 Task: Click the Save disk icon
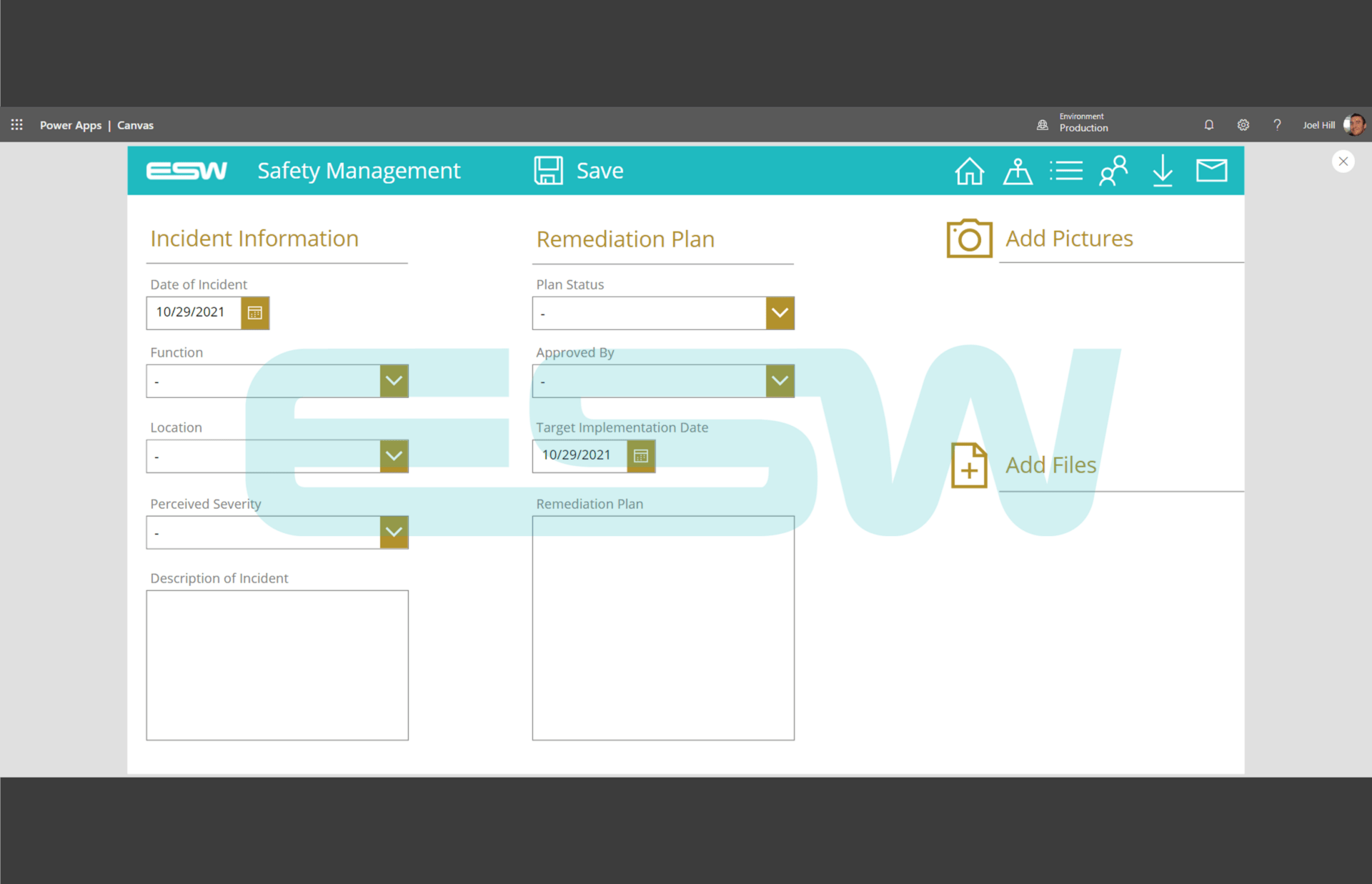pos(548,170)
